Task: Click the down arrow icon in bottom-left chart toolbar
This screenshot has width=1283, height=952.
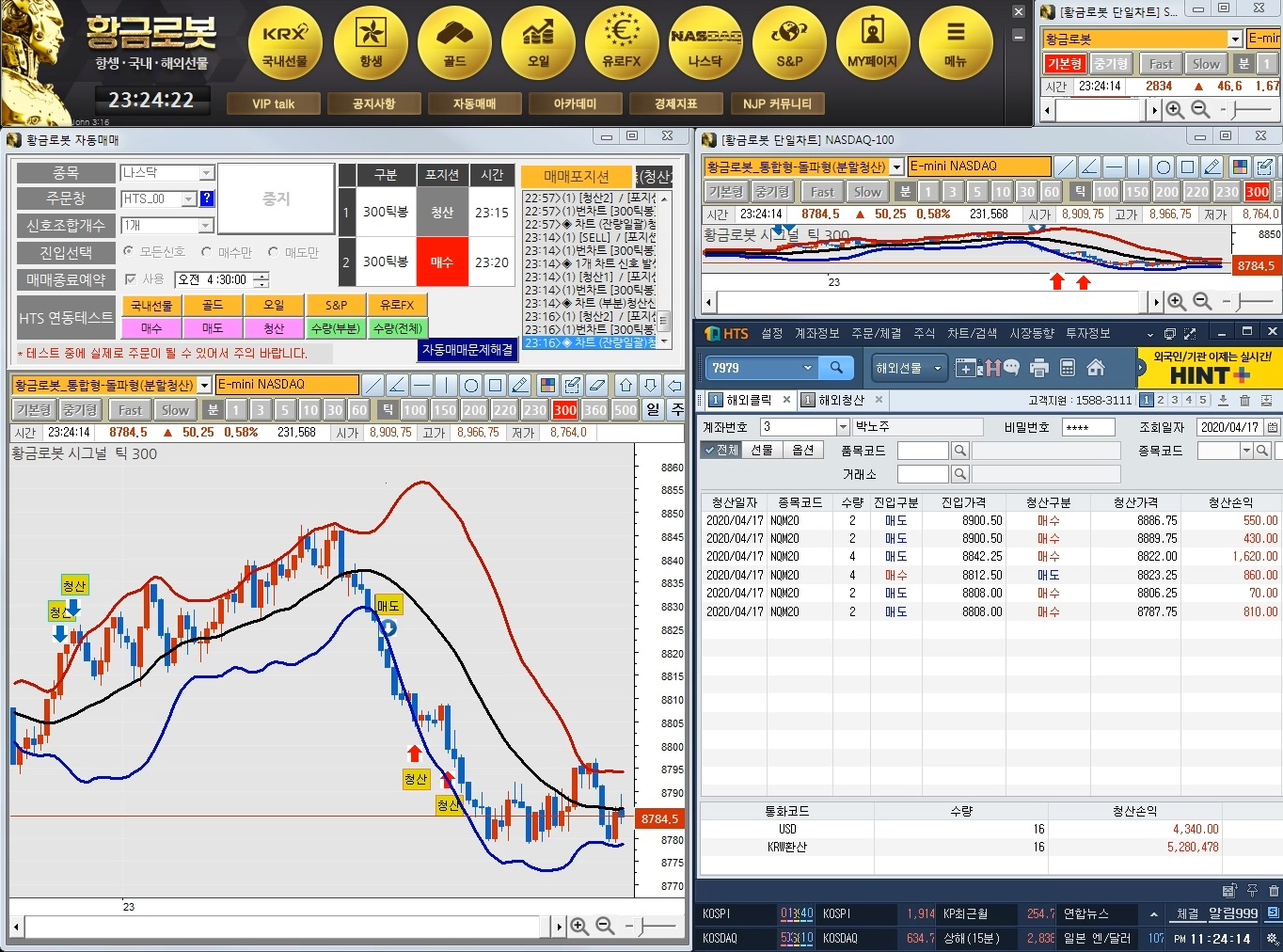Action: click(x=650, y=385)
